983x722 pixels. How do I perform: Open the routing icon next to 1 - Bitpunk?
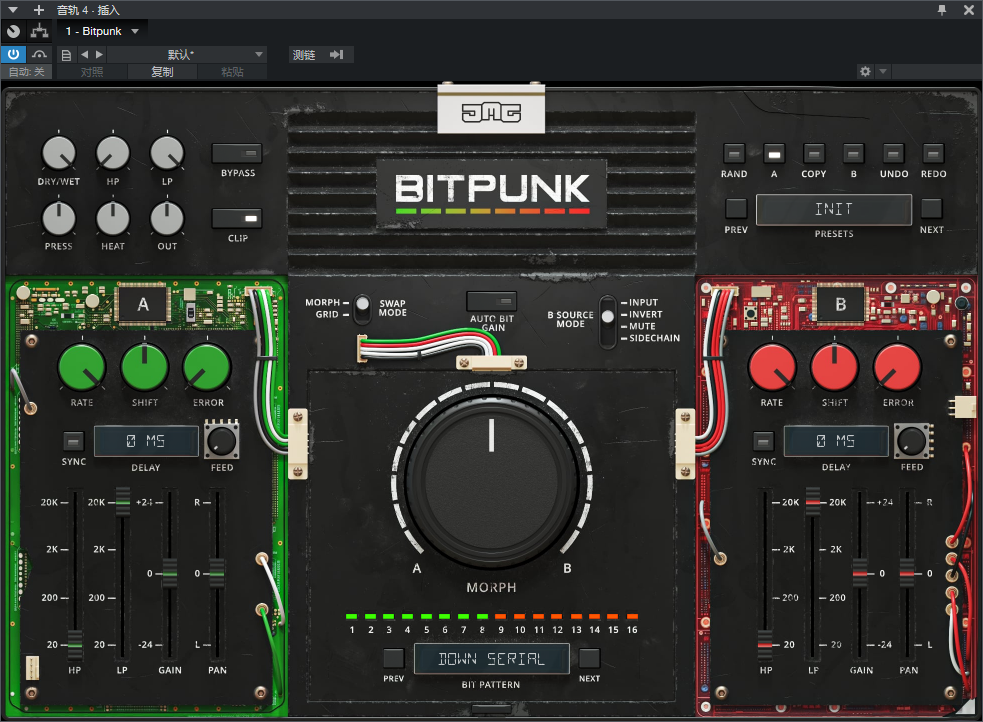coord(39,31)
